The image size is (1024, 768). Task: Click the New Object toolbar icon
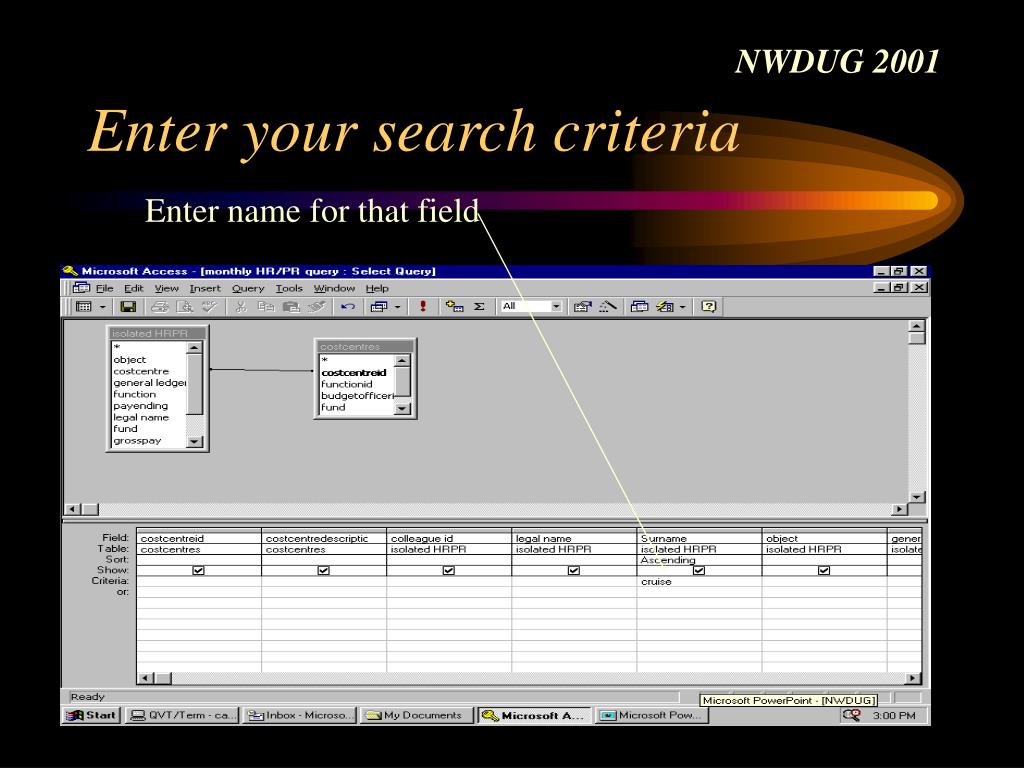tap(664, 306)
